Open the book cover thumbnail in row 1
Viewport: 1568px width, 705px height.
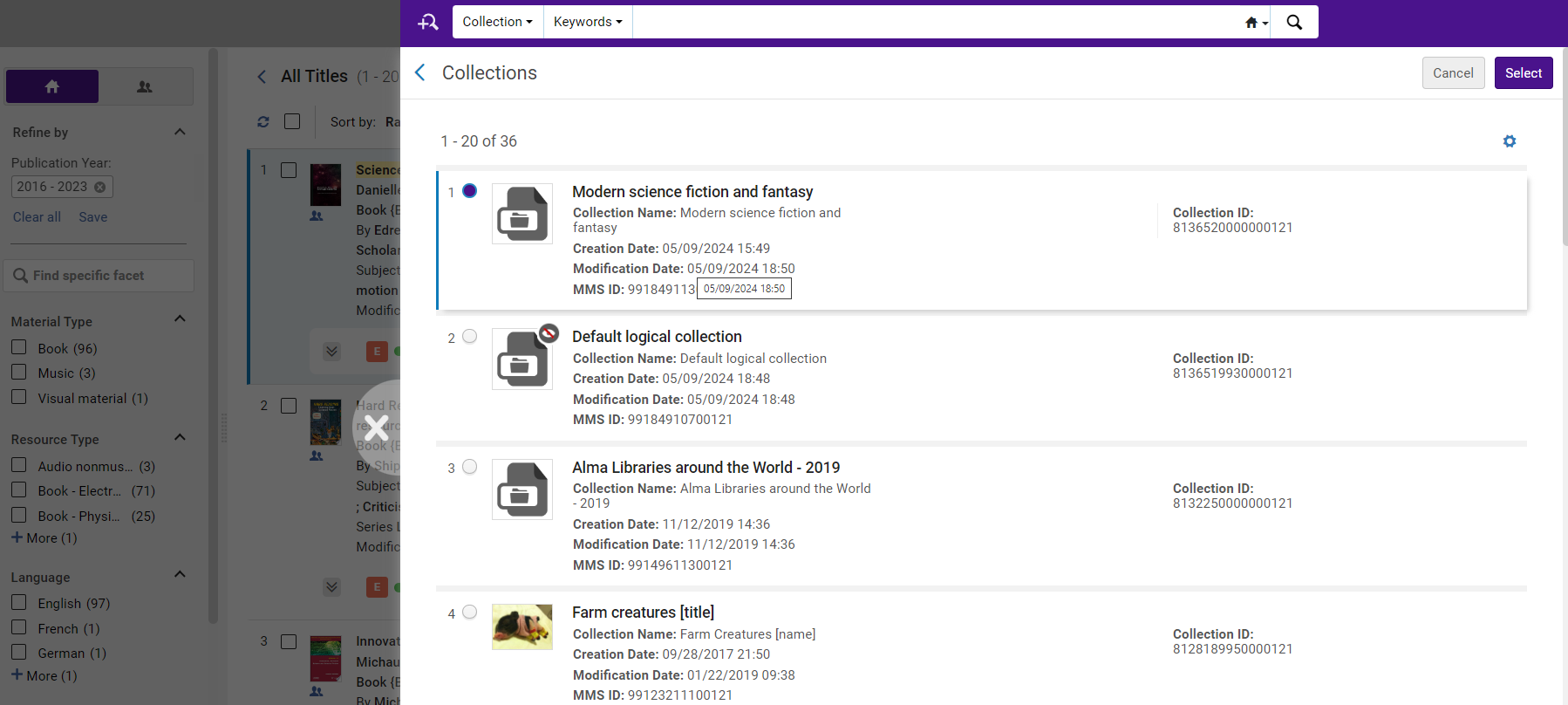point(326,185)
